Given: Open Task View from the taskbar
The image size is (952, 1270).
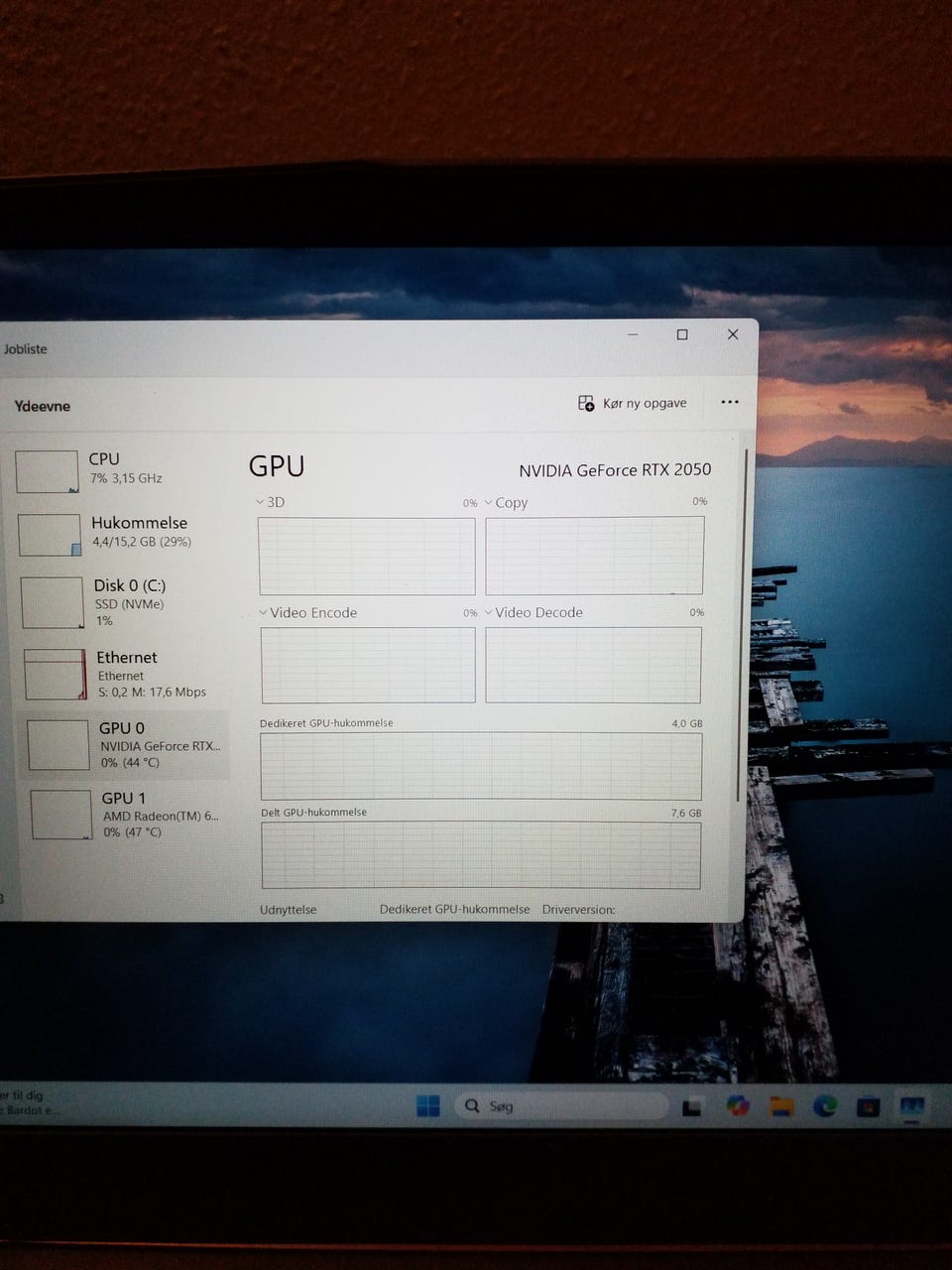Looking at the screenshot, I should pyautogui.click(x=692, y=1106).
